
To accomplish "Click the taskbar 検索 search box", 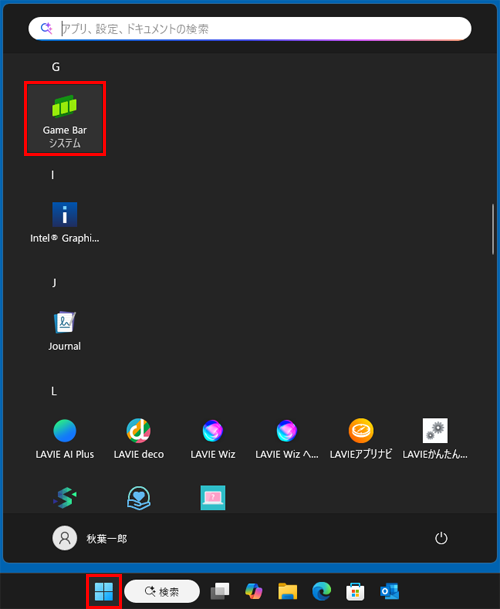I will tap(162, 592).
